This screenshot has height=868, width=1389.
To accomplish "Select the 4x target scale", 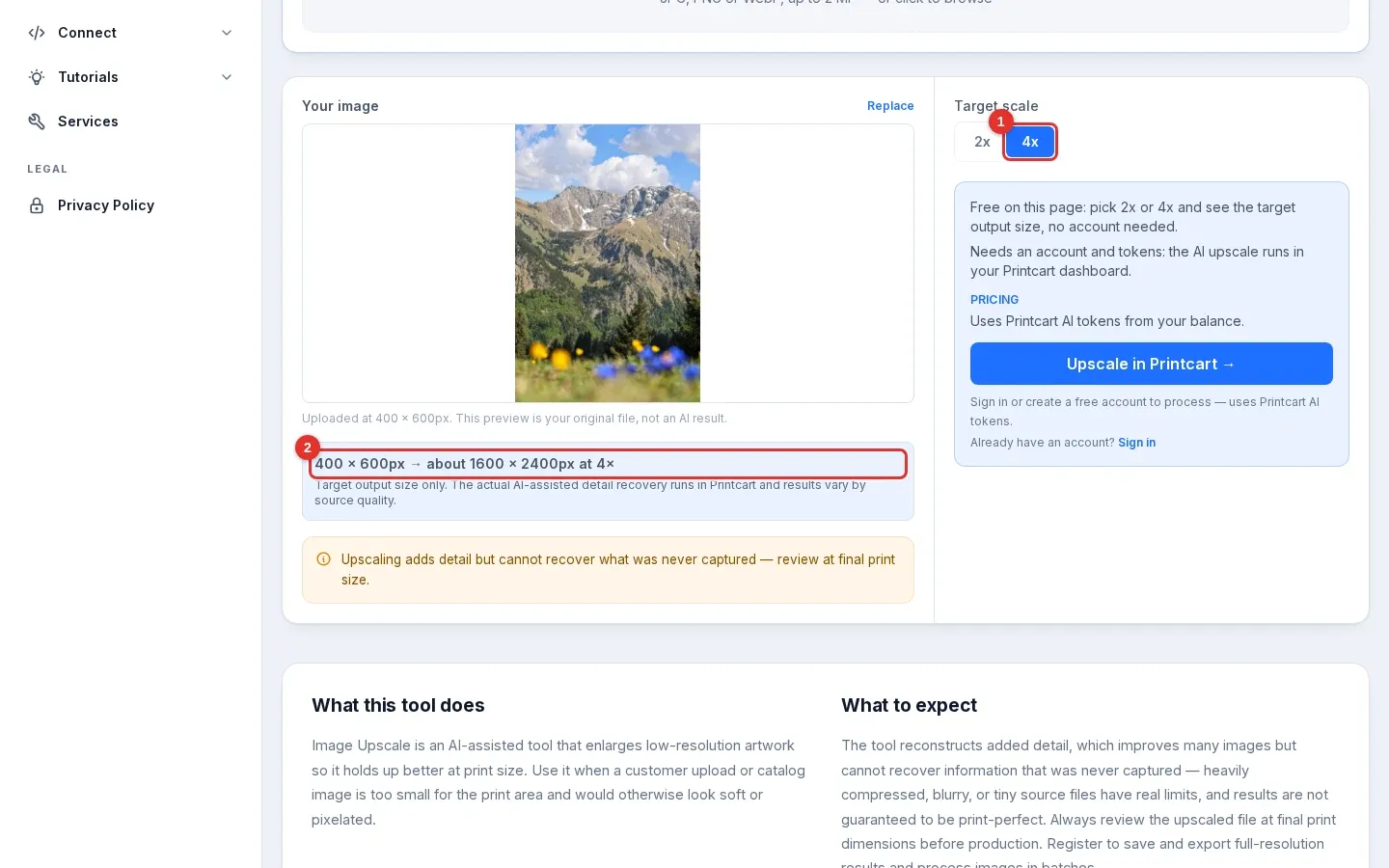I will point(1030,142).
